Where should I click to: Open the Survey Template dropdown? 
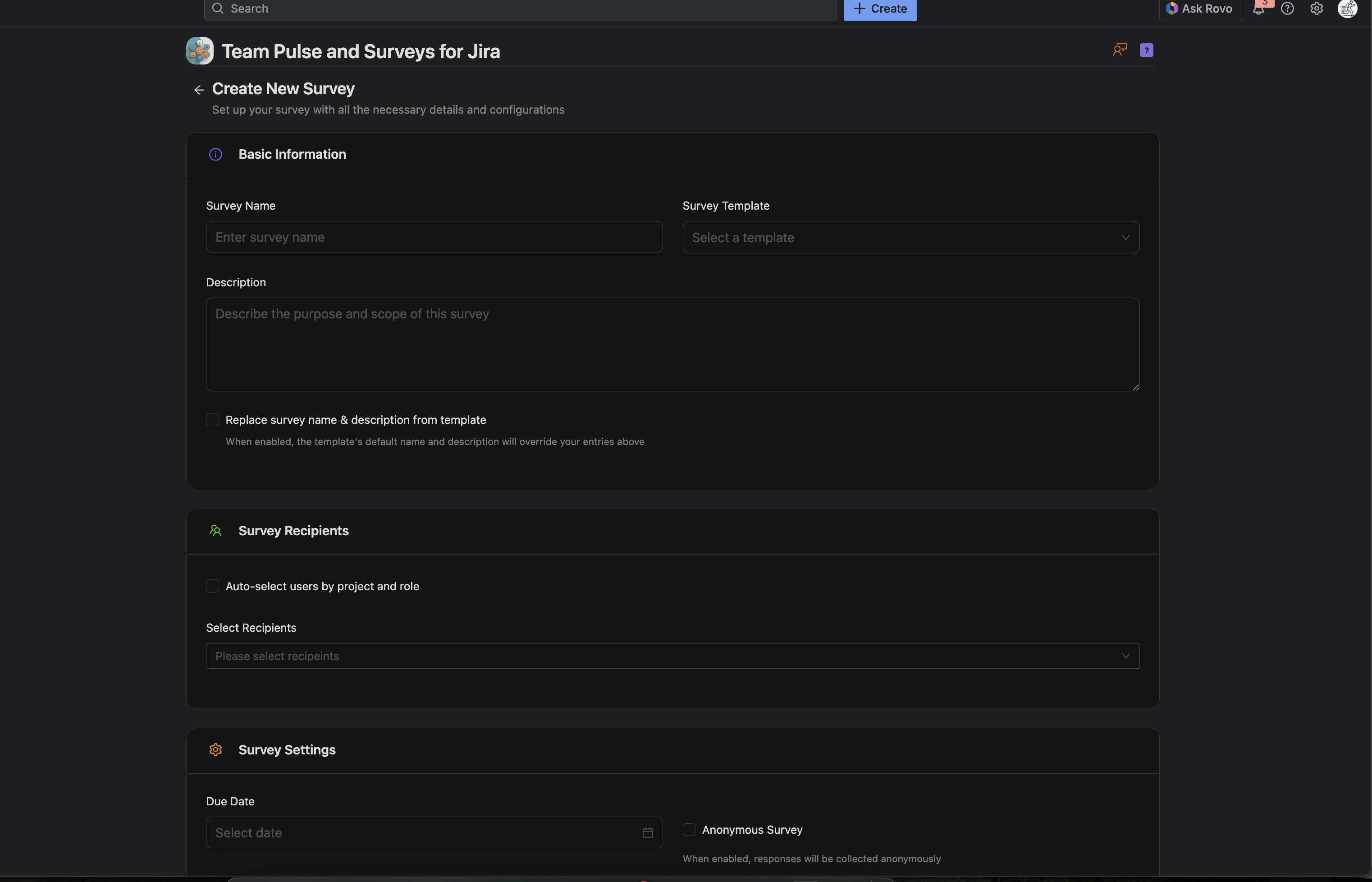910,237
